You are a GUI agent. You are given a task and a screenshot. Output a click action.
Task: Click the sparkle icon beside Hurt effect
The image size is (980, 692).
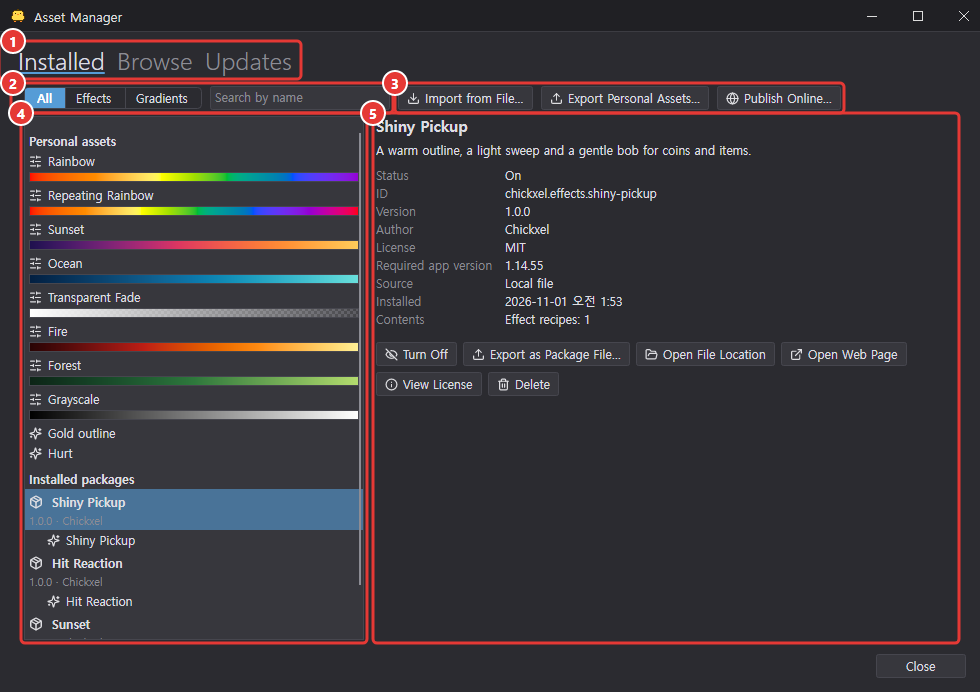[x=36, y=453]
